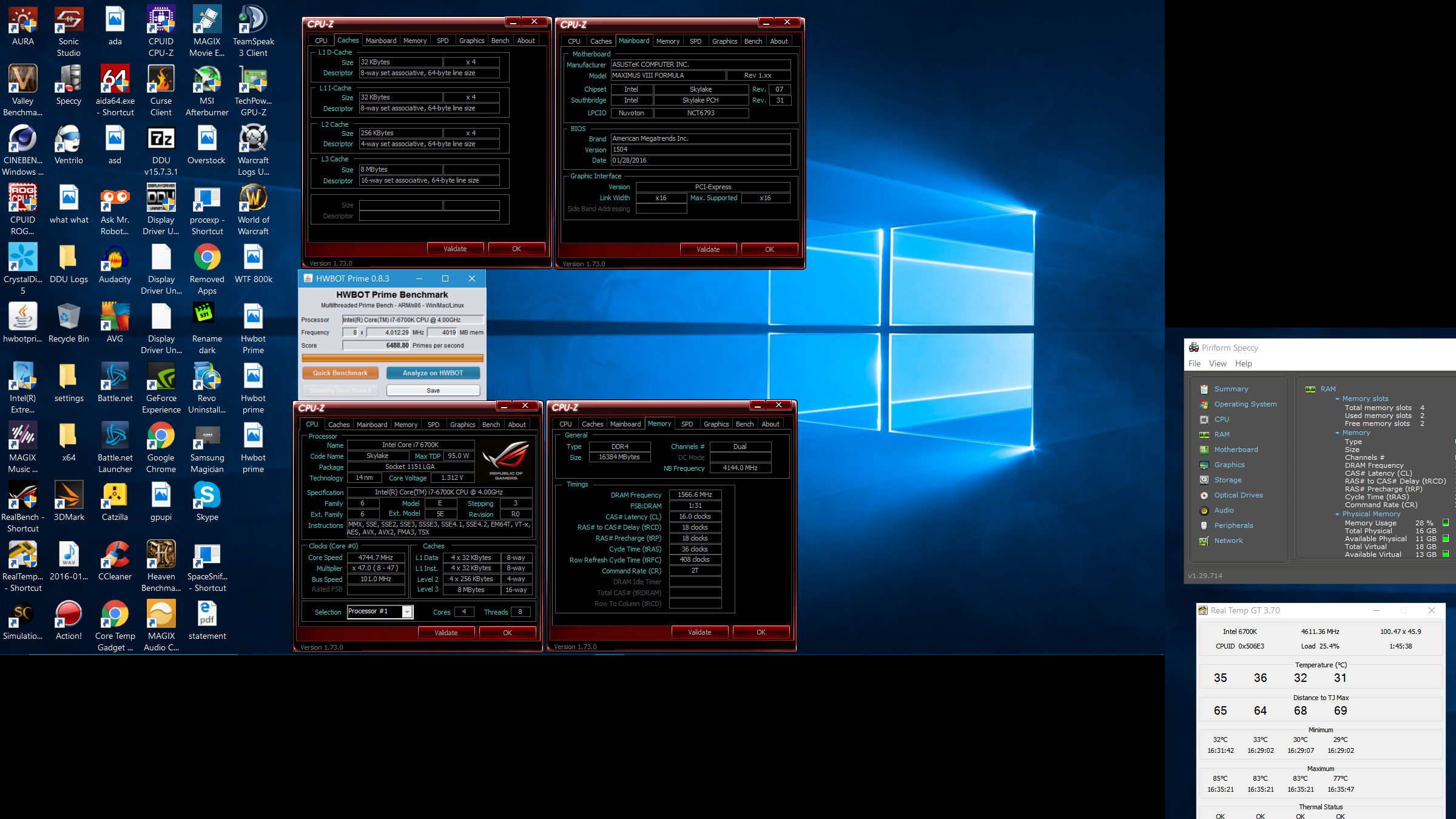Collapse Memory slots section in Speccy
This screenshot has height=819, width=1456.
tap(1337, 399)
